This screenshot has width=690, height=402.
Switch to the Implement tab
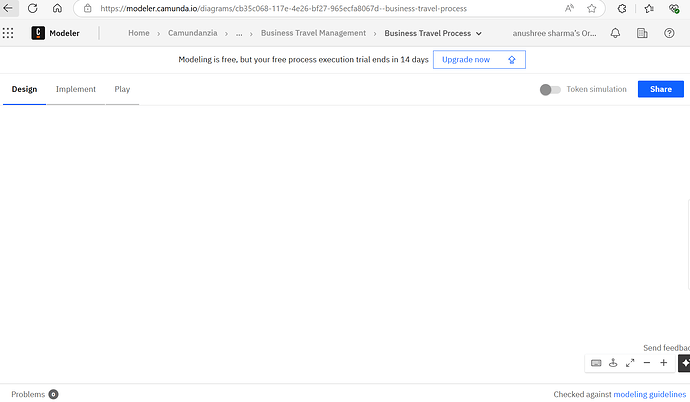pos(76,89)
